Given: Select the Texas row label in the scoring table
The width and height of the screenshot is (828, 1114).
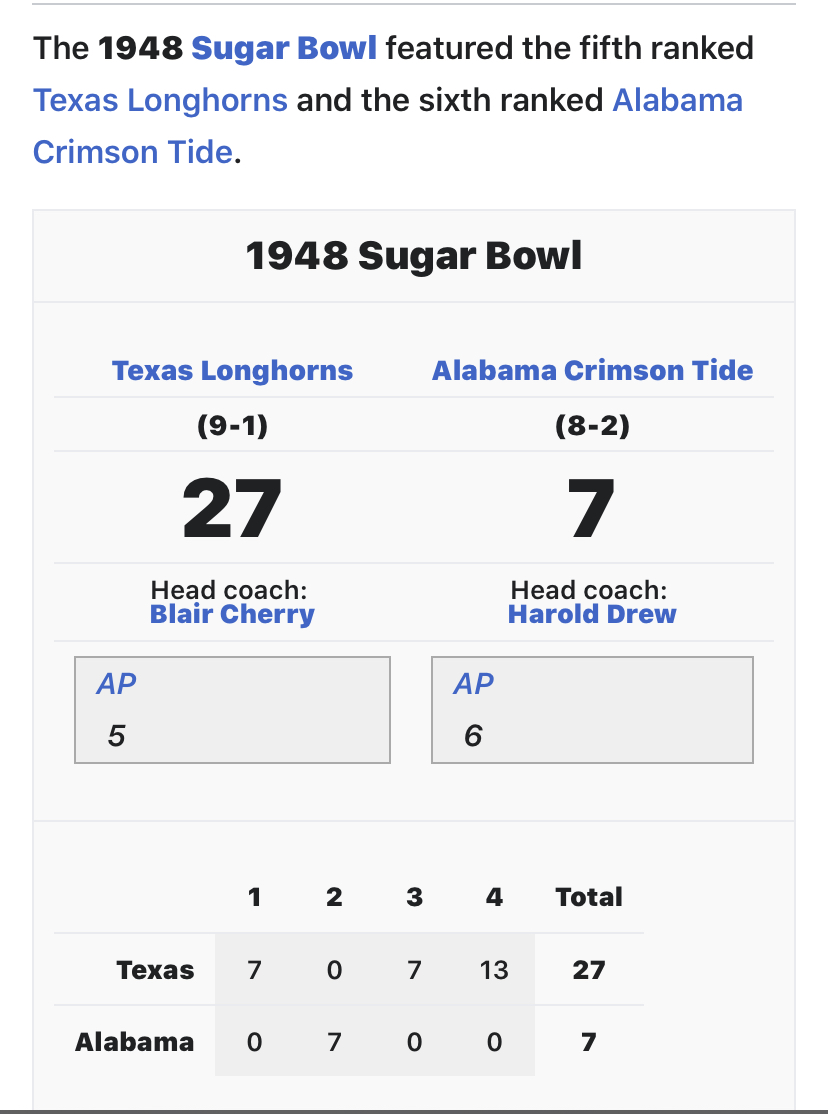Looking at the screenshot, I should [155, 970].
